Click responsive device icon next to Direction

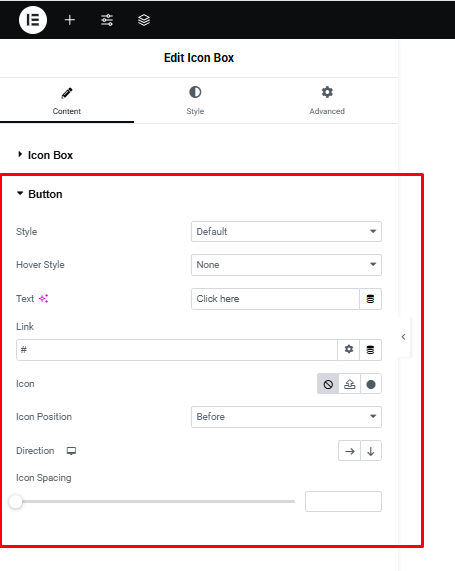click(x=71, y=451)
